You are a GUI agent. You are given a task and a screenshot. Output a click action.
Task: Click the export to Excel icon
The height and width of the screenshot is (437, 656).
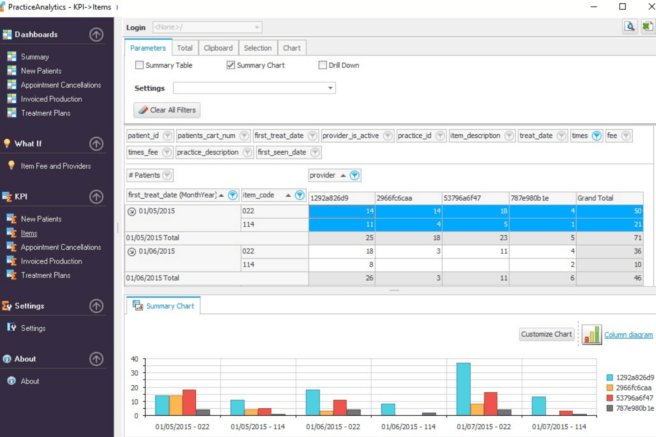647,27
